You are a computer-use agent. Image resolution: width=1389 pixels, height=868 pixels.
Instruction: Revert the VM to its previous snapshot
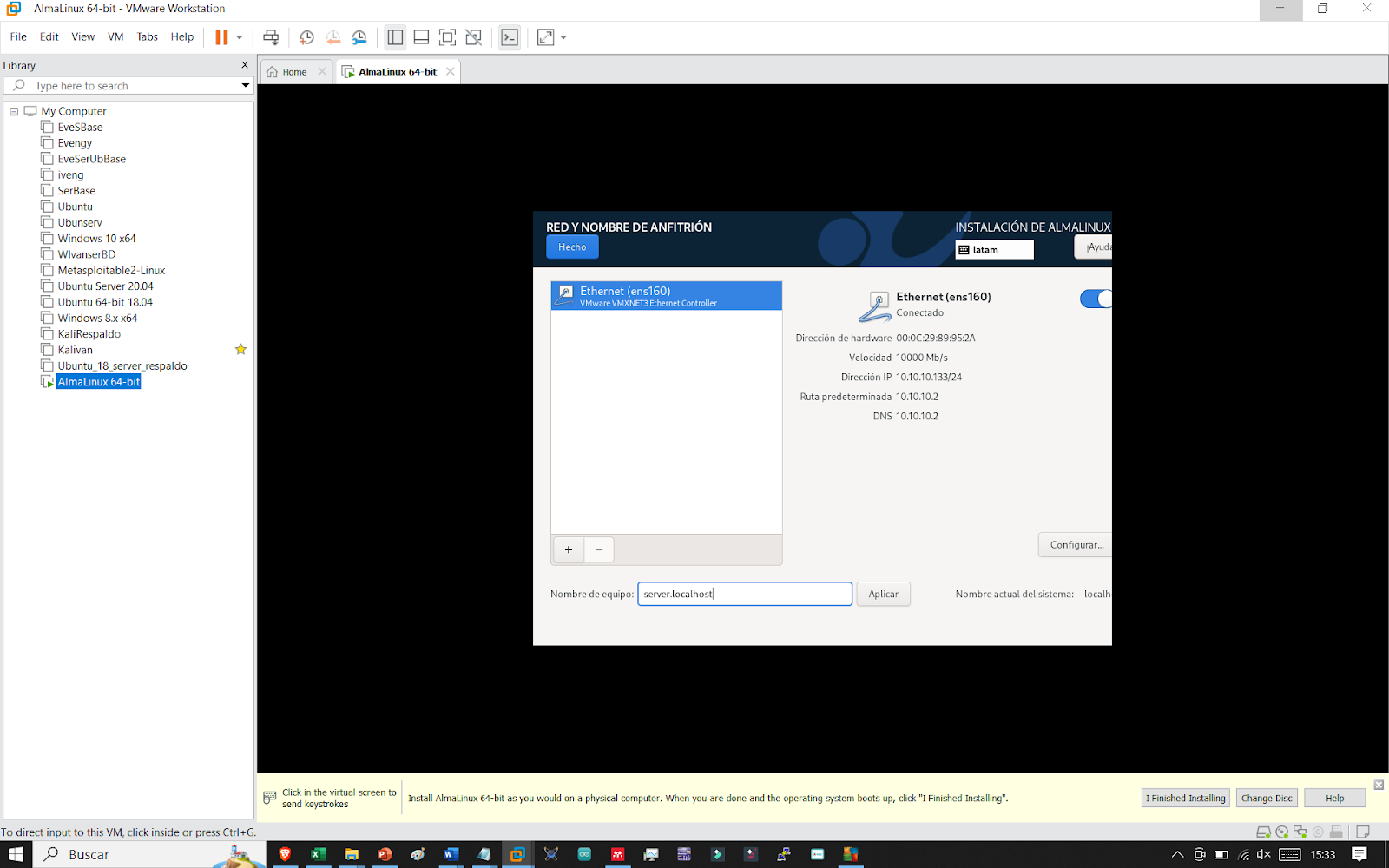[333, 37]
